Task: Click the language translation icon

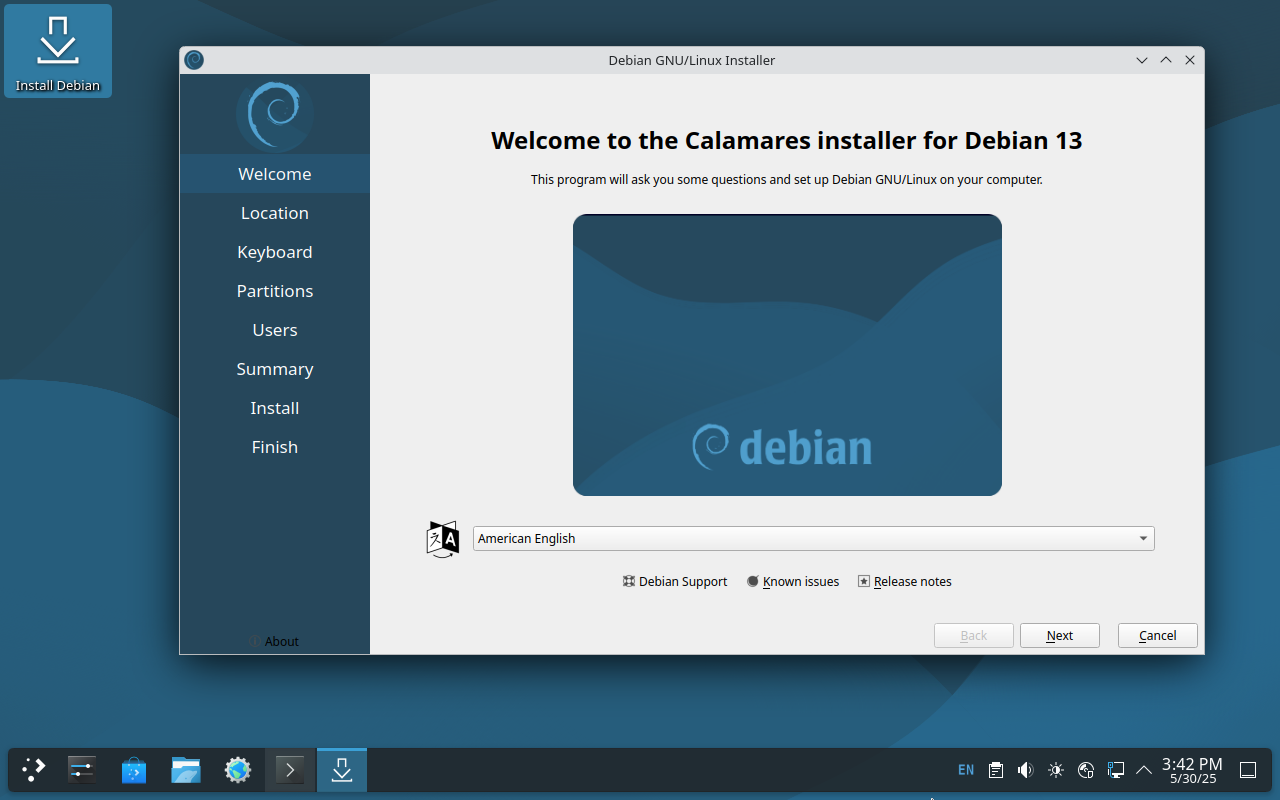Action: [443, 539]
